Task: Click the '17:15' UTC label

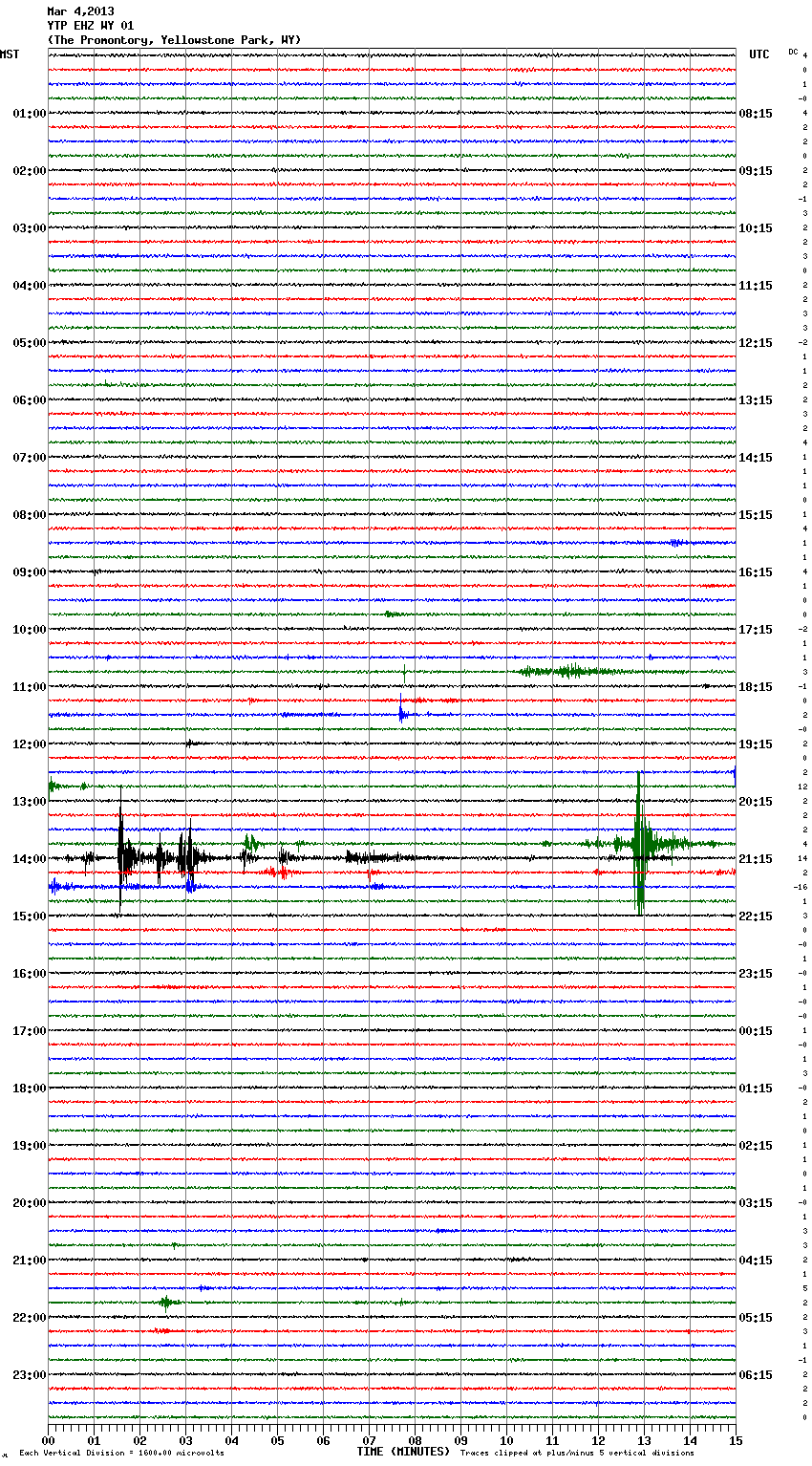Action: tap(756, 630)
